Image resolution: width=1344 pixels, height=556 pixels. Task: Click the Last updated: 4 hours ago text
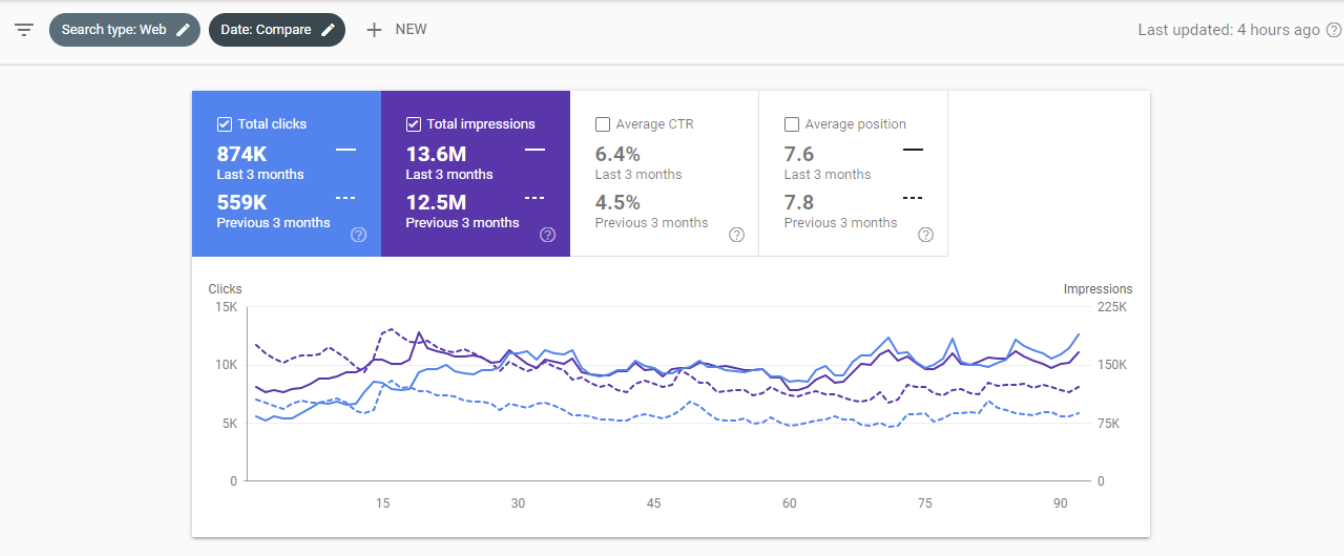click(1229, 30)
